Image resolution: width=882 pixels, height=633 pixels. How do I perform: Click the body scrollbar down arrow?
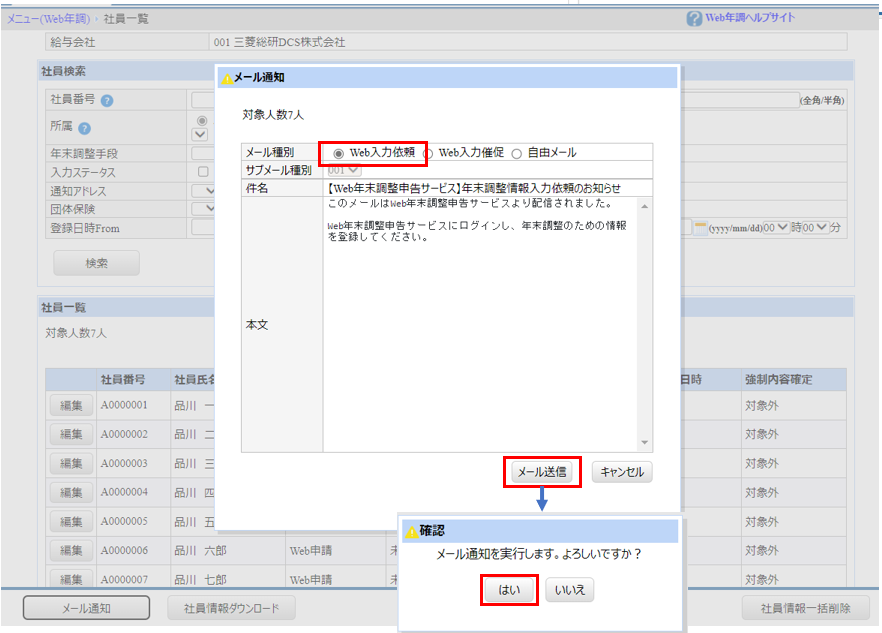click(645, 443)
